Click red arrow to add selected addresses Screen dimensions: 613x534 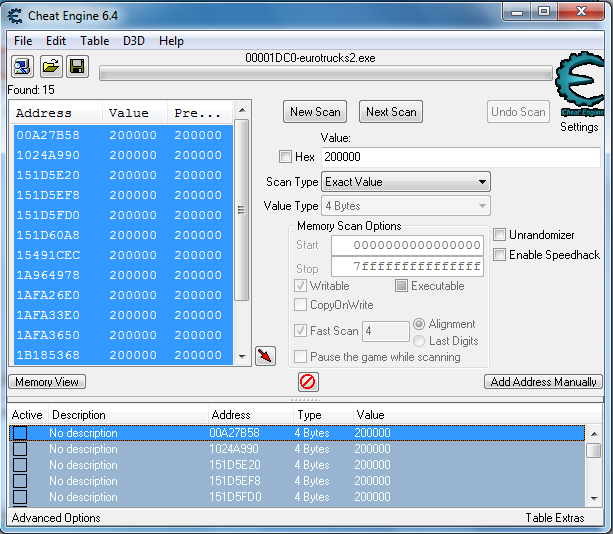coord(265,356)
